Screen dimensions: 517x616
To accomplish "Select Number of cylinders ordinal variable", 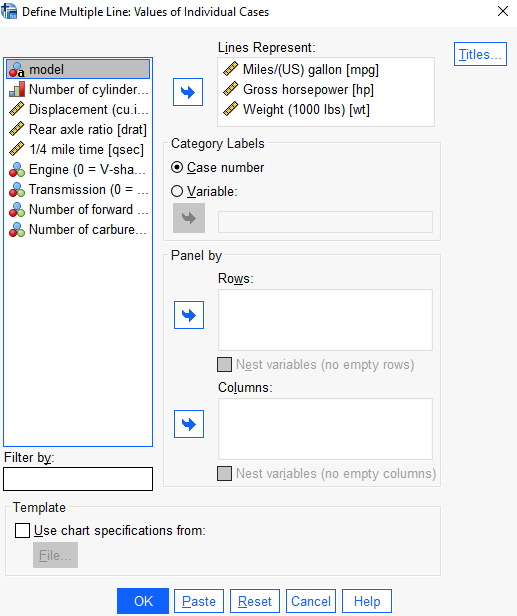I will [x=78, y=90].
